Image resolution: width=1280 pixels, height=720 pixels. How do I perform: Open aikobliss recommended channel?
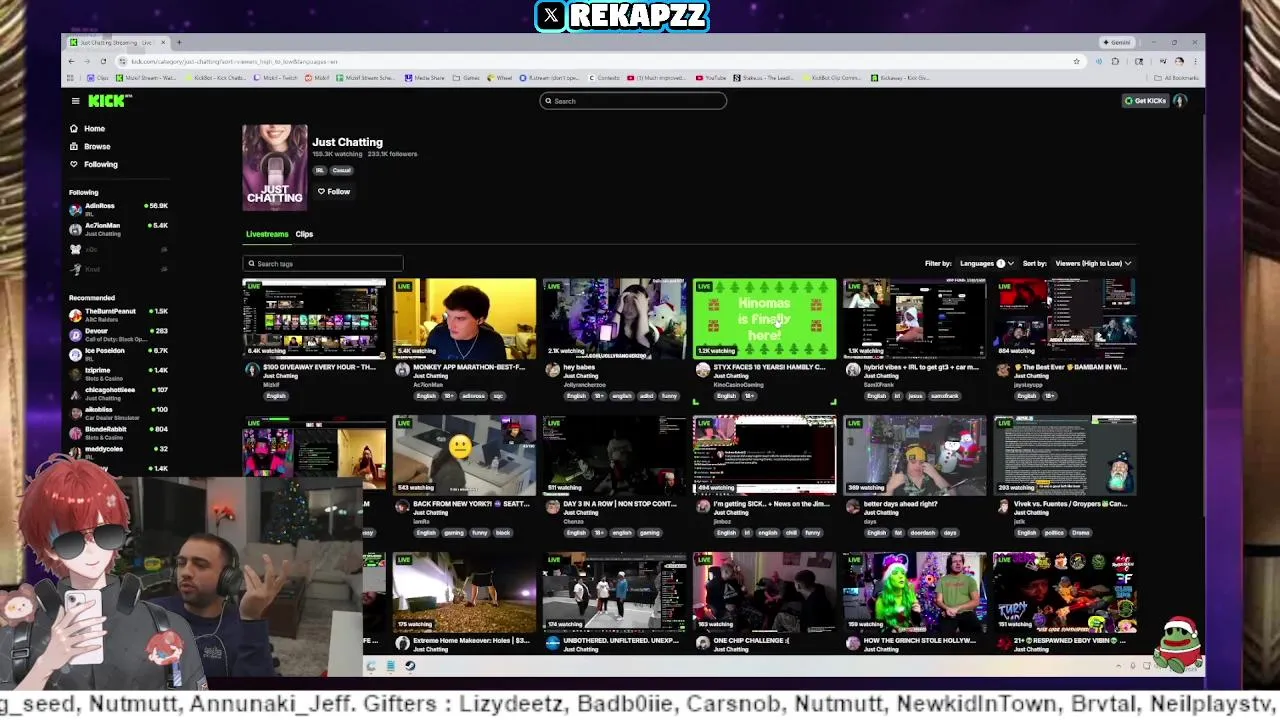tap(118, 413)
